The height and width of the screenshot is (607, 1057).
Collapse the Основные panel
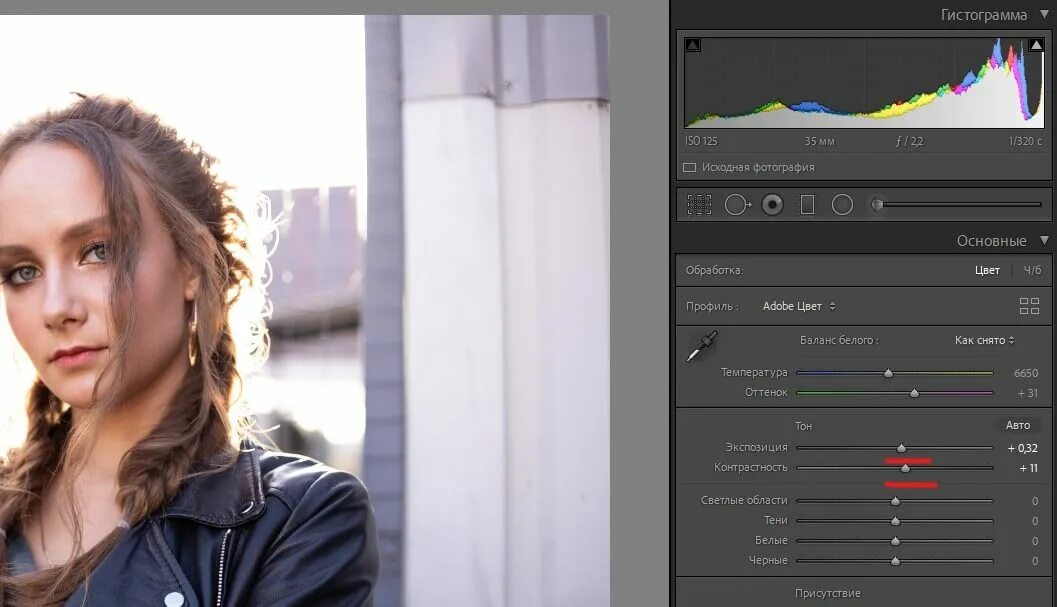tap(1044, 240)
